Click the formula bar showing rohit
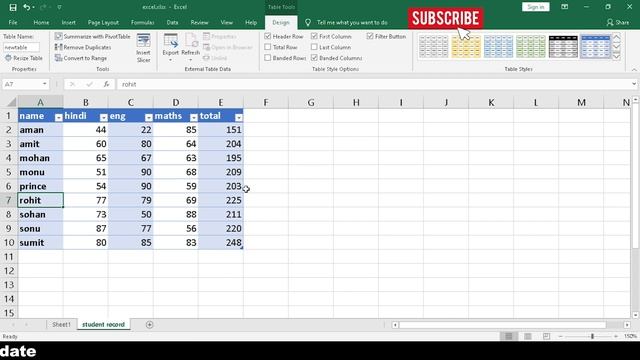Image resolution: width=640 pixels, height=360 pixels. pyautogui.click(x=376, y=84)
